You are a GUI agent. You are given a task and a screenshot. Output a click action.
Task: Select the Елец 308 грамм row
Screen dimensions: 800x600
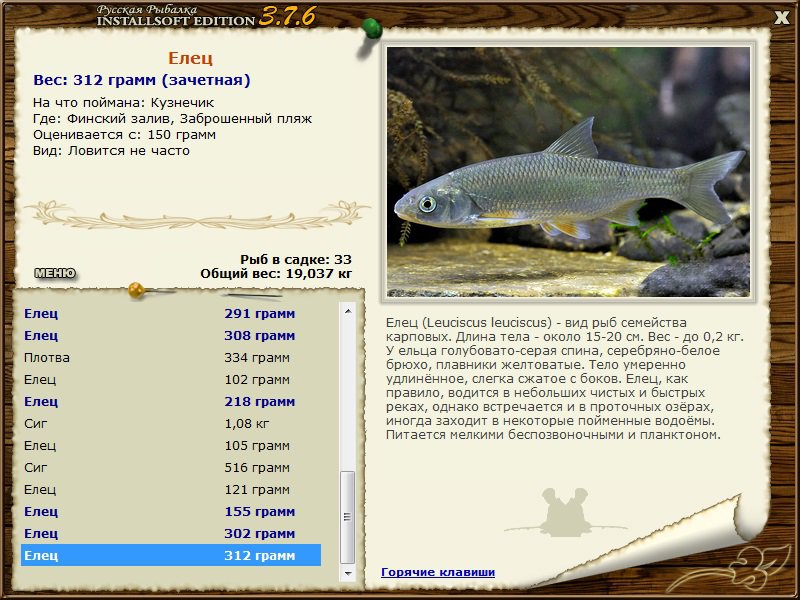coord(171,335)
